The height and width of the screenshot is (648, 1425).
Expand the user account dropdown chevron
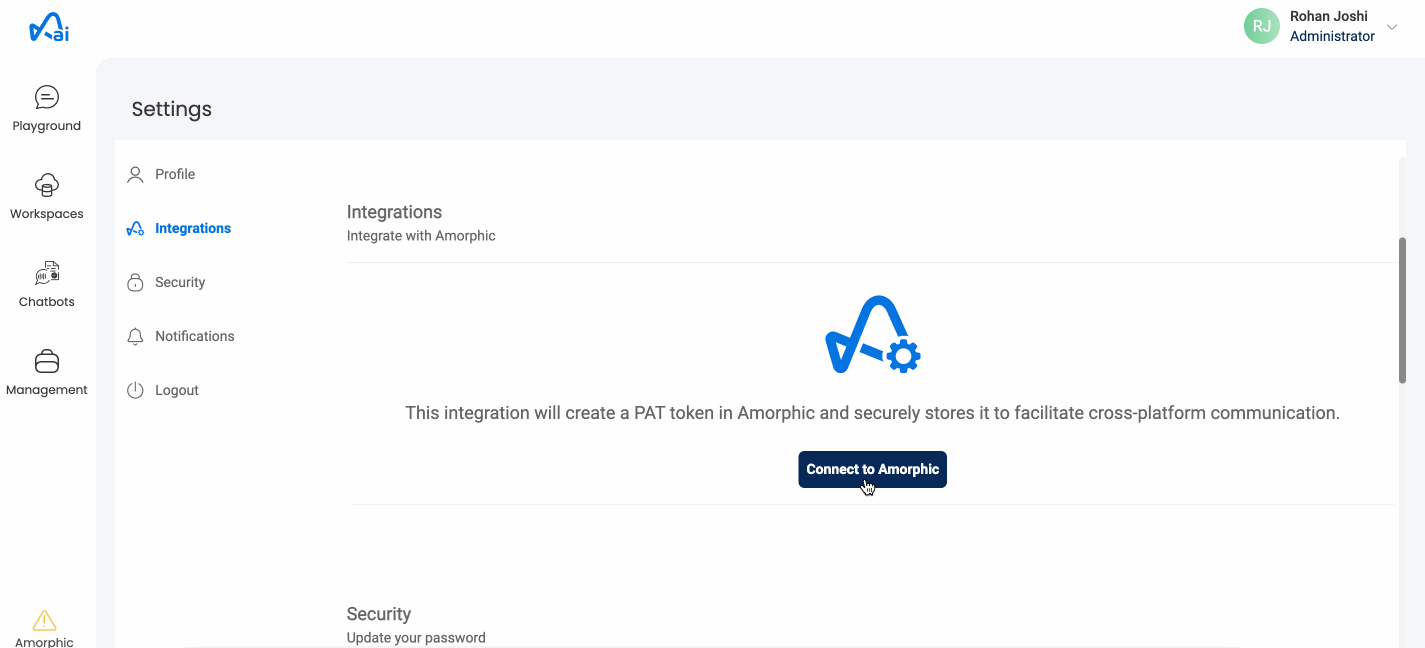tap(1392, 27)
